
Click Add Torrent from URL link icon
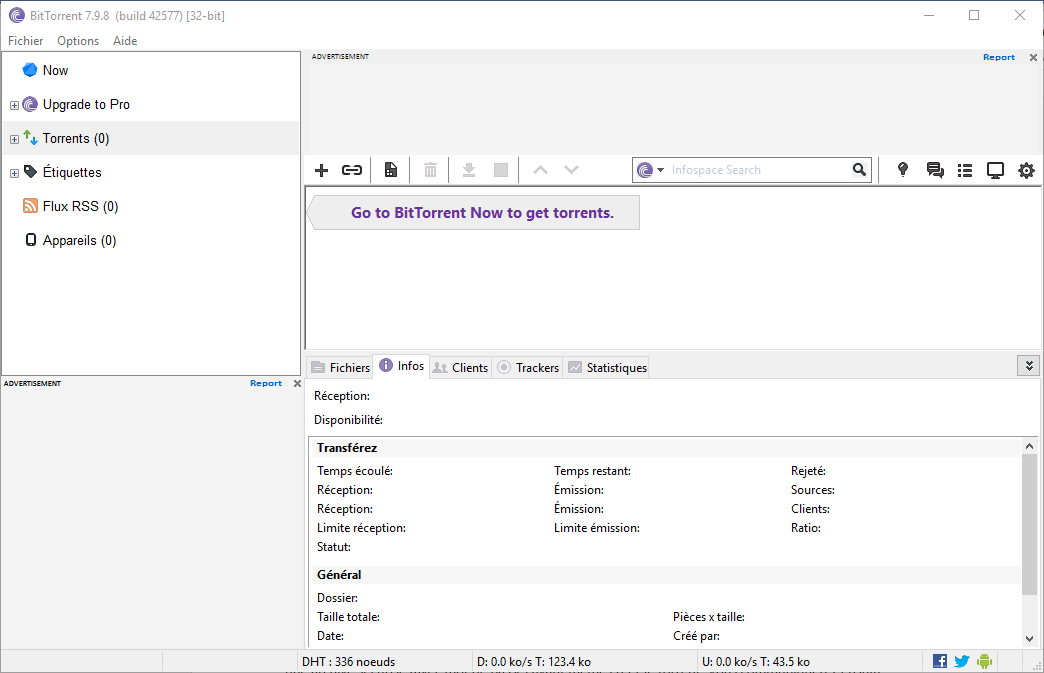click(352, 170)
